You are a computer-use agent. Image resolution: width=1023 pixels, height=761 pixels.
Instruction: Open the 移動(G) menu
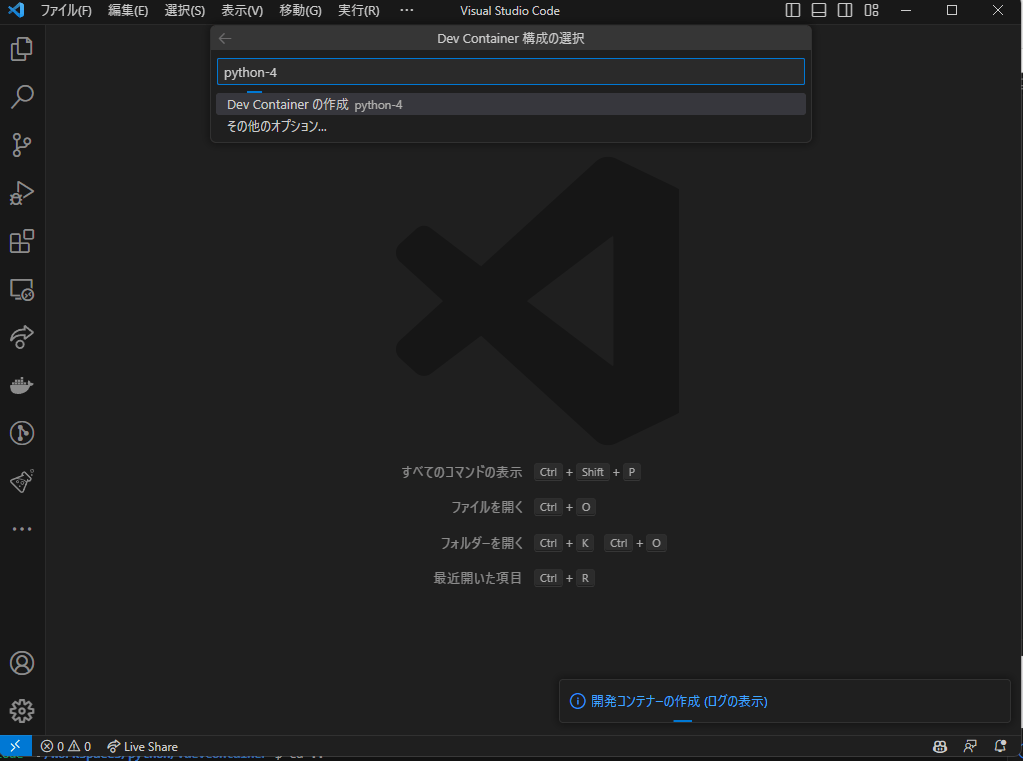[300, 10]
